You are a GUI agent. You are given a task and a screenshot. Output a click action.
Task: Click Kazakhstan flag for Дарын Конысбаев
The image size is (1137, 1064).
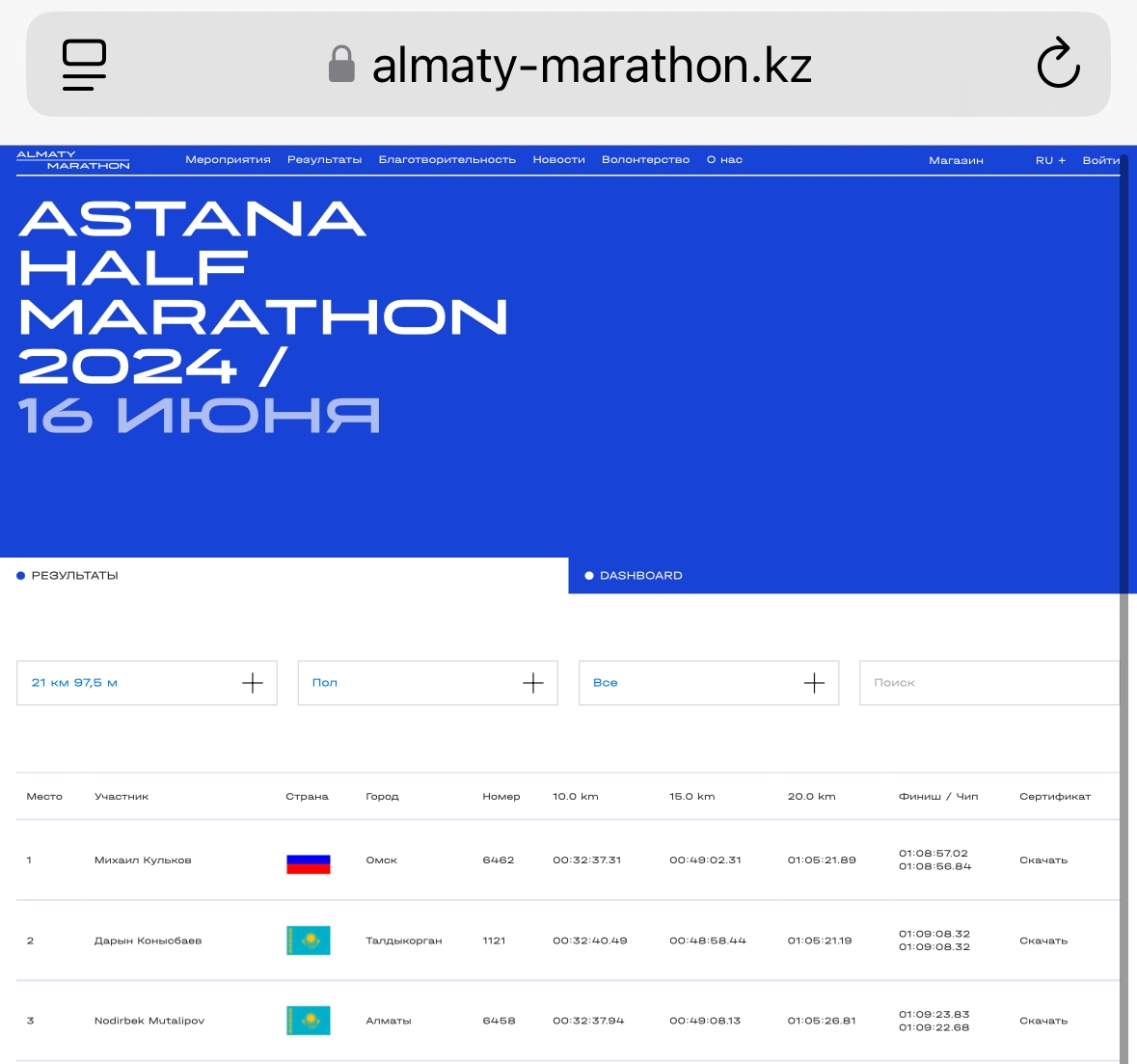point(309,941)
